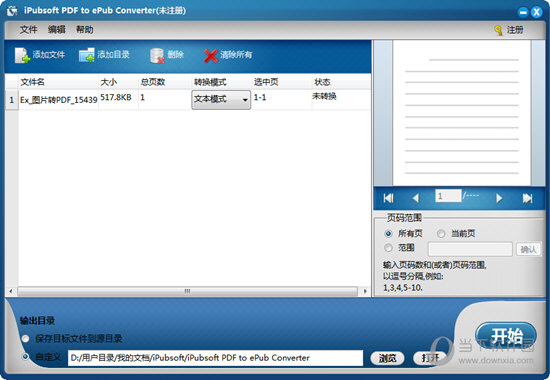Open the 帮助 menu

pyautogui.click(x=85, y=29)
